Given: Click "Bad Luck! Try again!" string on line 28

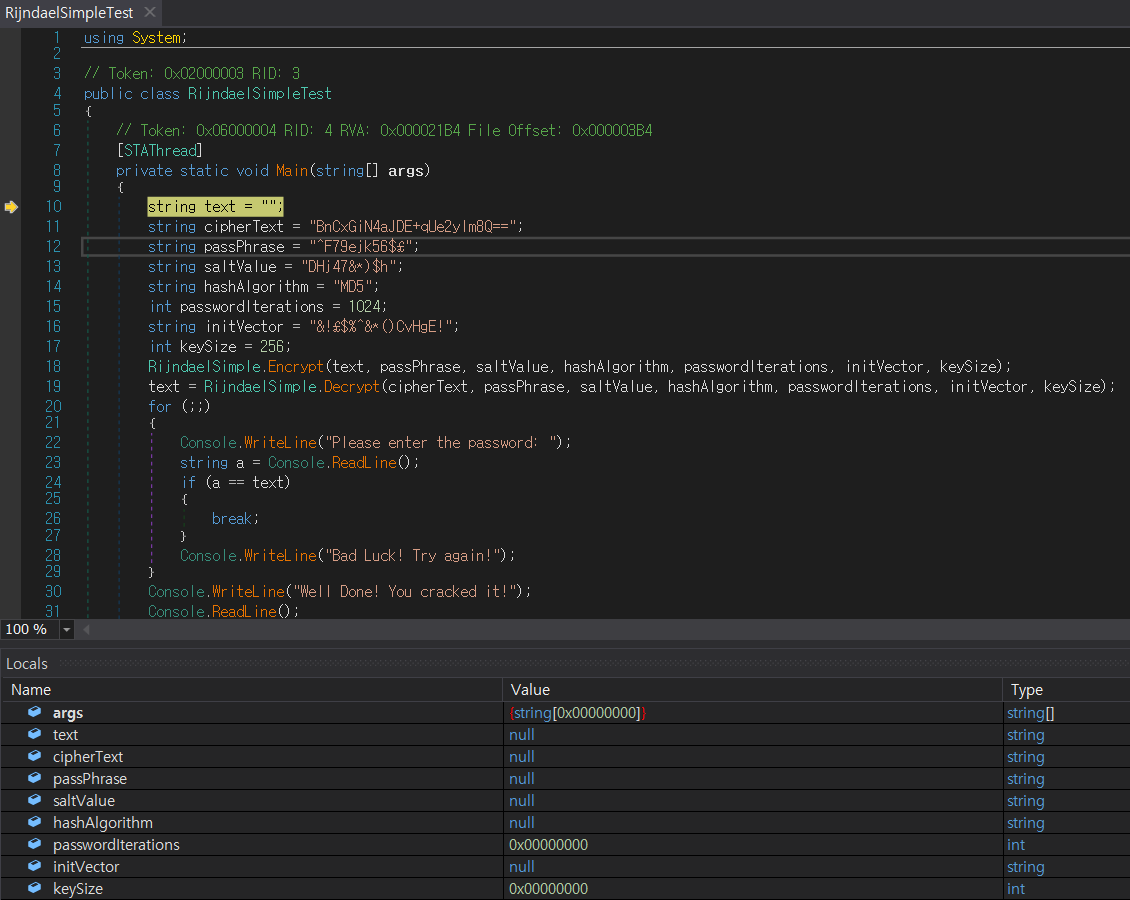Looking at the screenshot, I should coord(412,556).
